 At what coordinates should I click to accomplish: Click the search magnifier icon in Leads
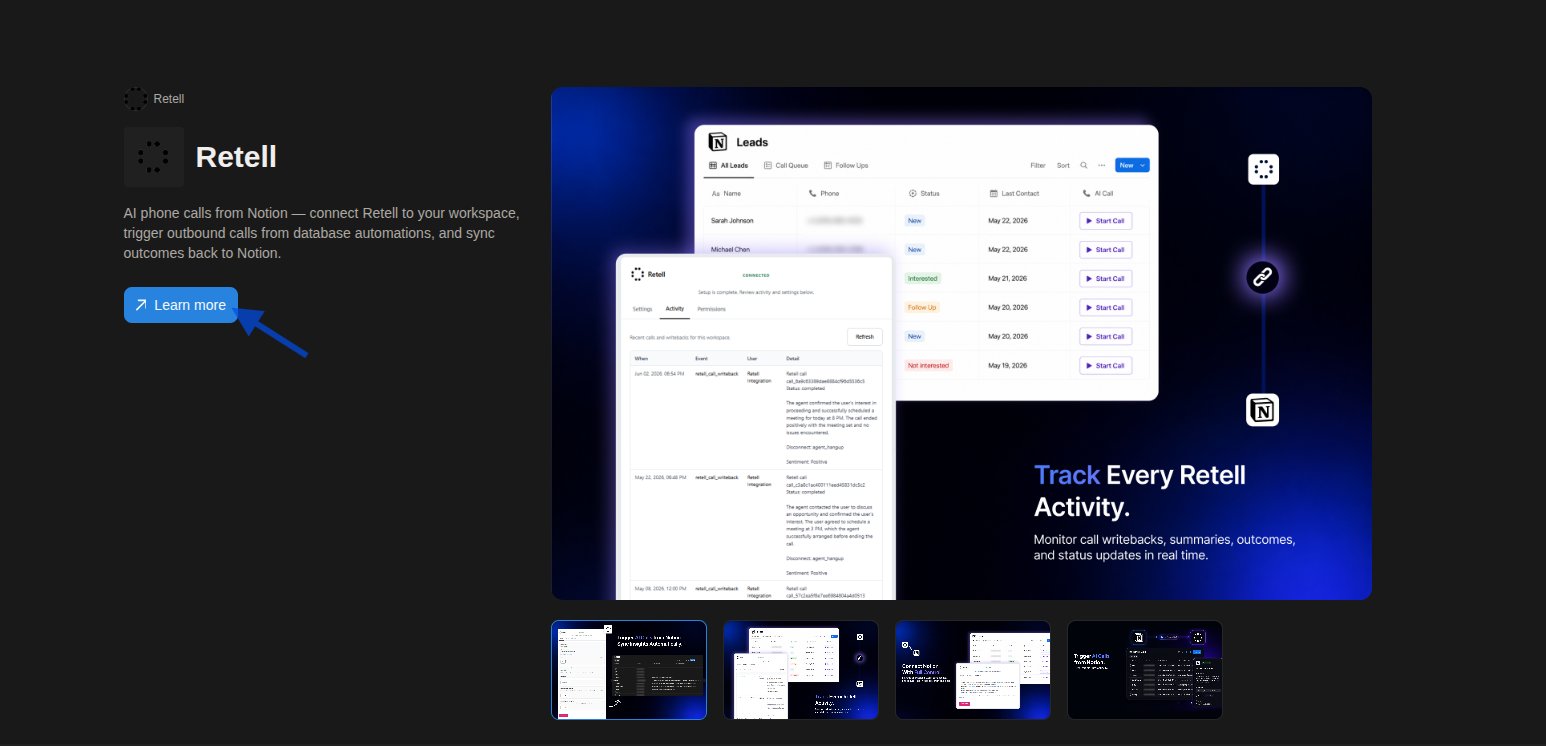coord(1084,165)
